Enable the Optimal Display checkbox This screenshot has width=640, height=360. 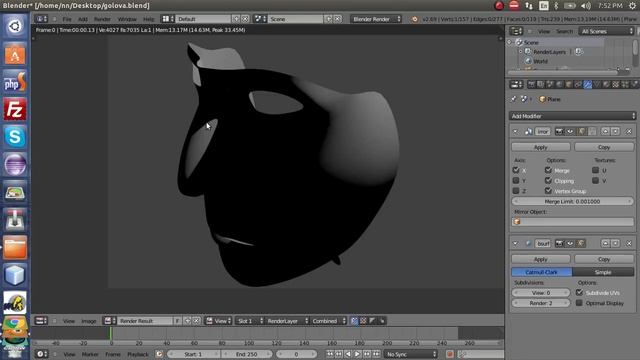[579, 303]
